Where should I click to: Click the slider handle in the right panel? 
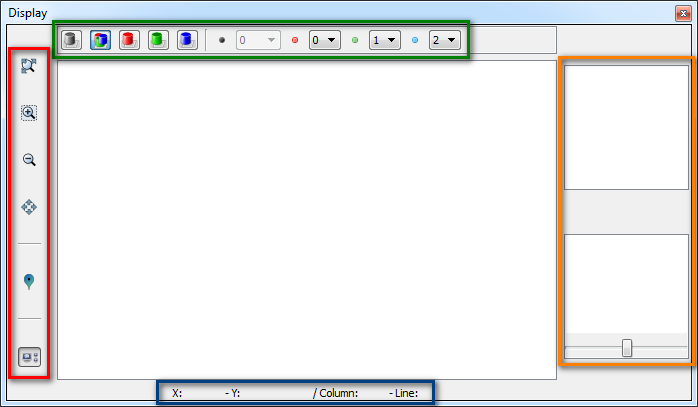627,348
